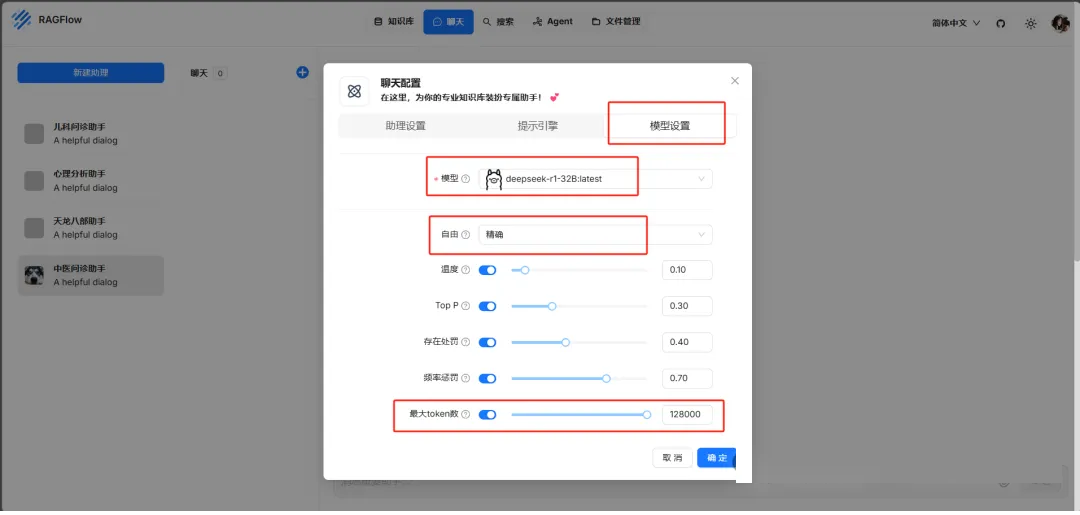This screenshot has height=515, width=1080.
Task: Click the help icon next to 最大token数
Action: [x=466, y=414]
